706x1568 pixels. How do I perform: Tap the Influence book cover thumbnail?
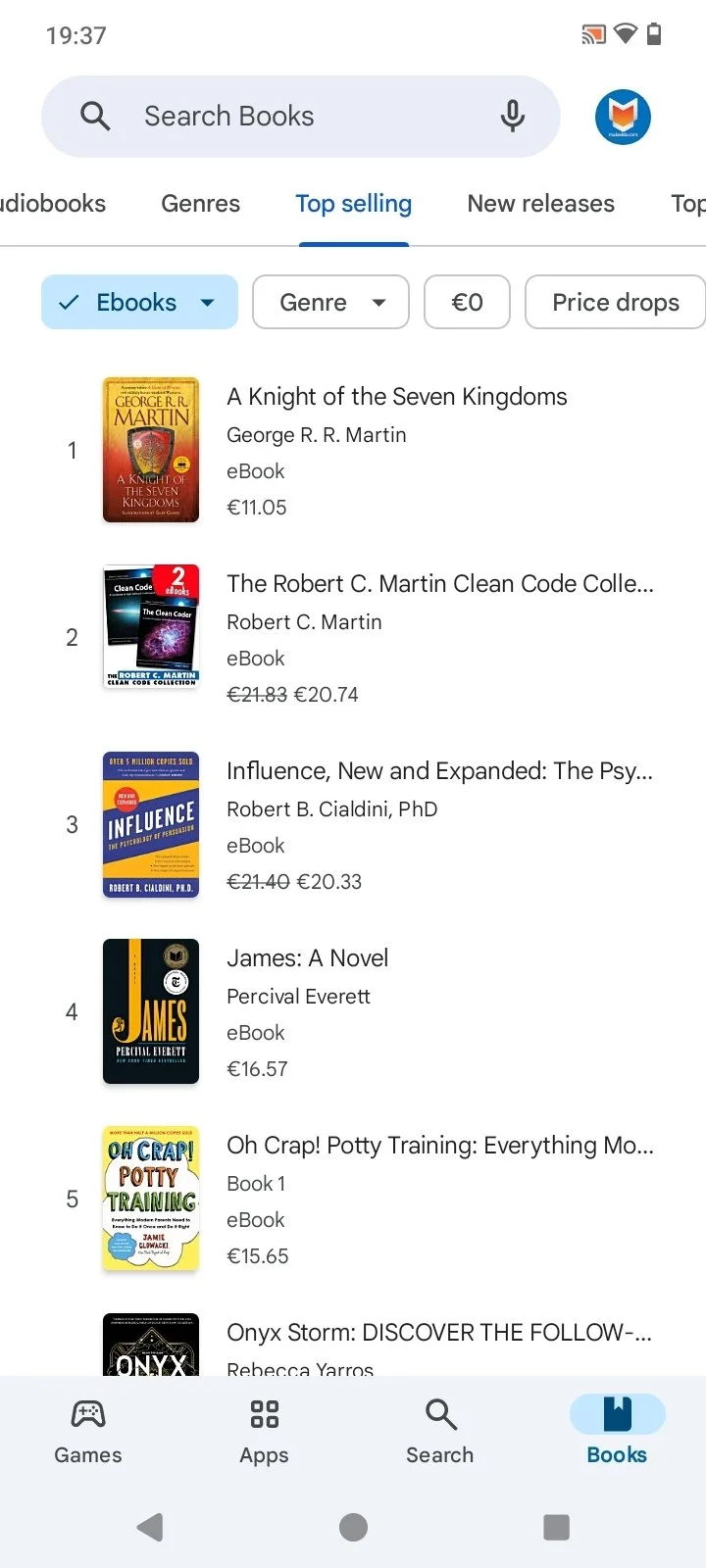click(151, 825)
